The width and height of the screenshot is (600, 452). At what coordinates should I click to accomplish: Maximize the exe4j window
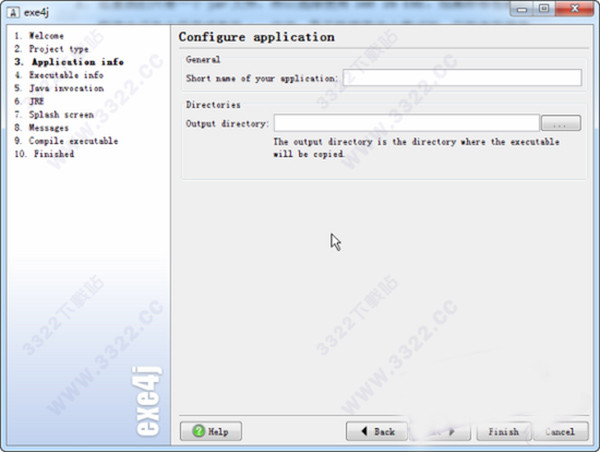coord(544,9)
